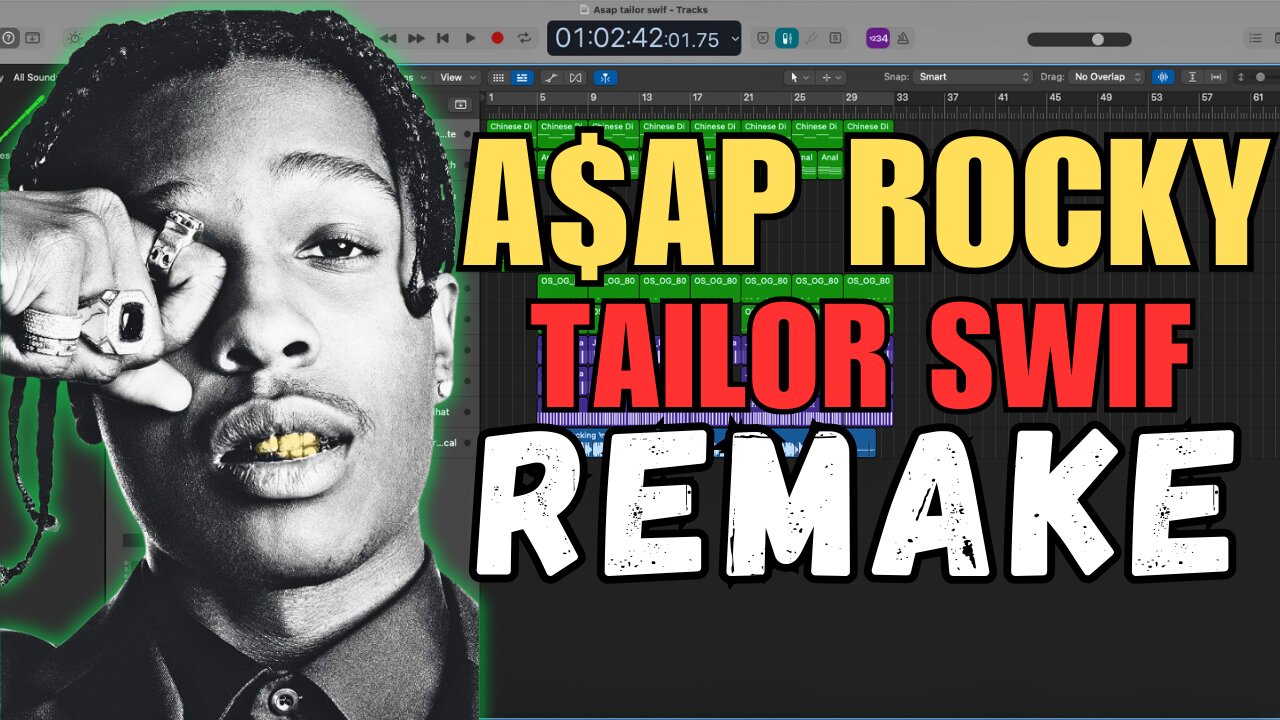
Task: Click bar 5 on the ruler
Action: pyautogui.click(x=542, y=98)
